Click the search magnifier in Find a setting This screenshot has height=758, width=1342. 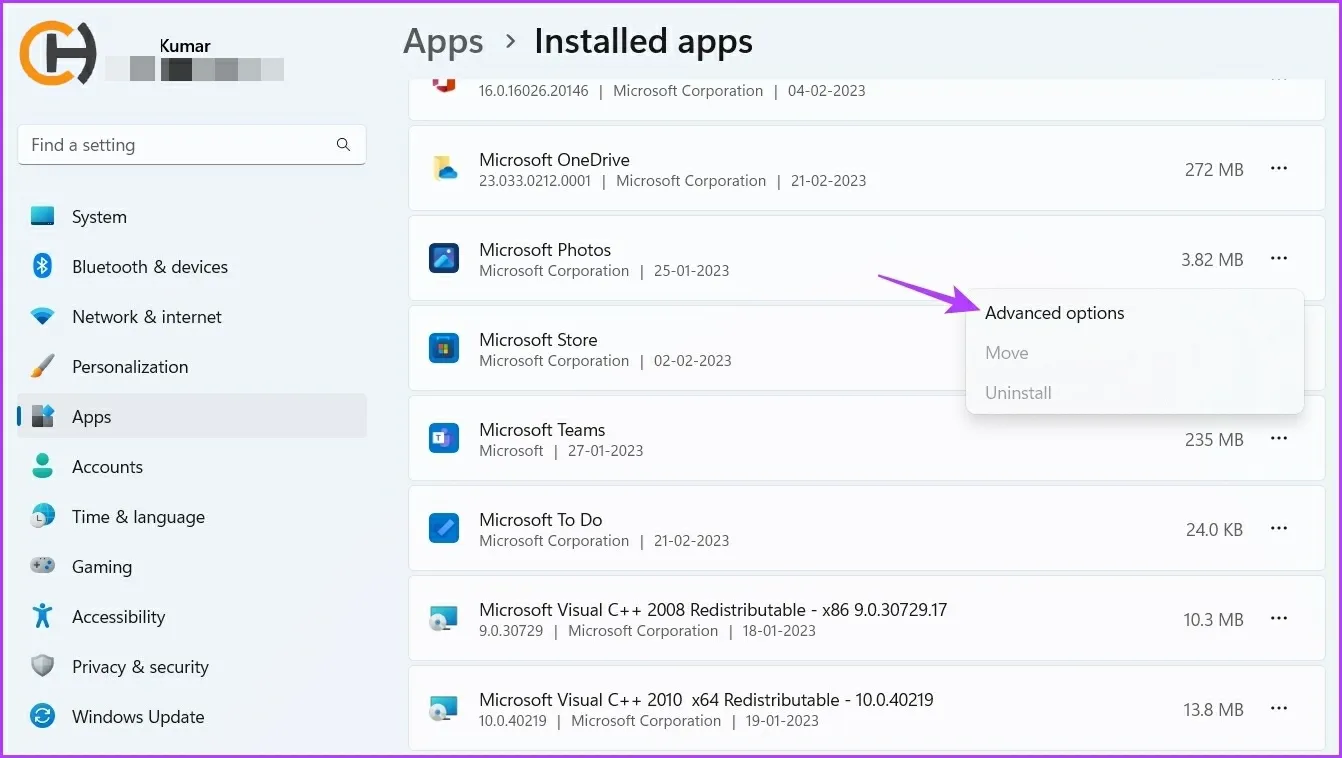[x=343, y=145]
